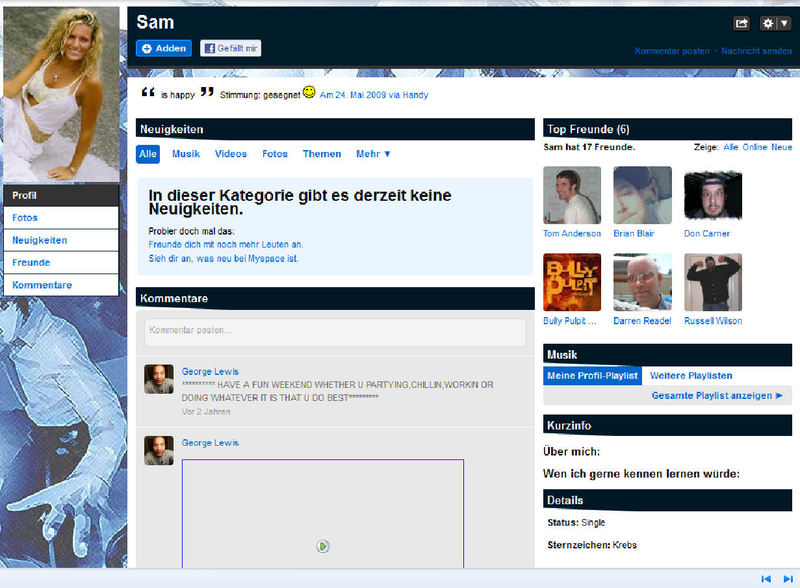Select the Themen news filter tab
The image size is (800, 588).
tap(322, 154)
